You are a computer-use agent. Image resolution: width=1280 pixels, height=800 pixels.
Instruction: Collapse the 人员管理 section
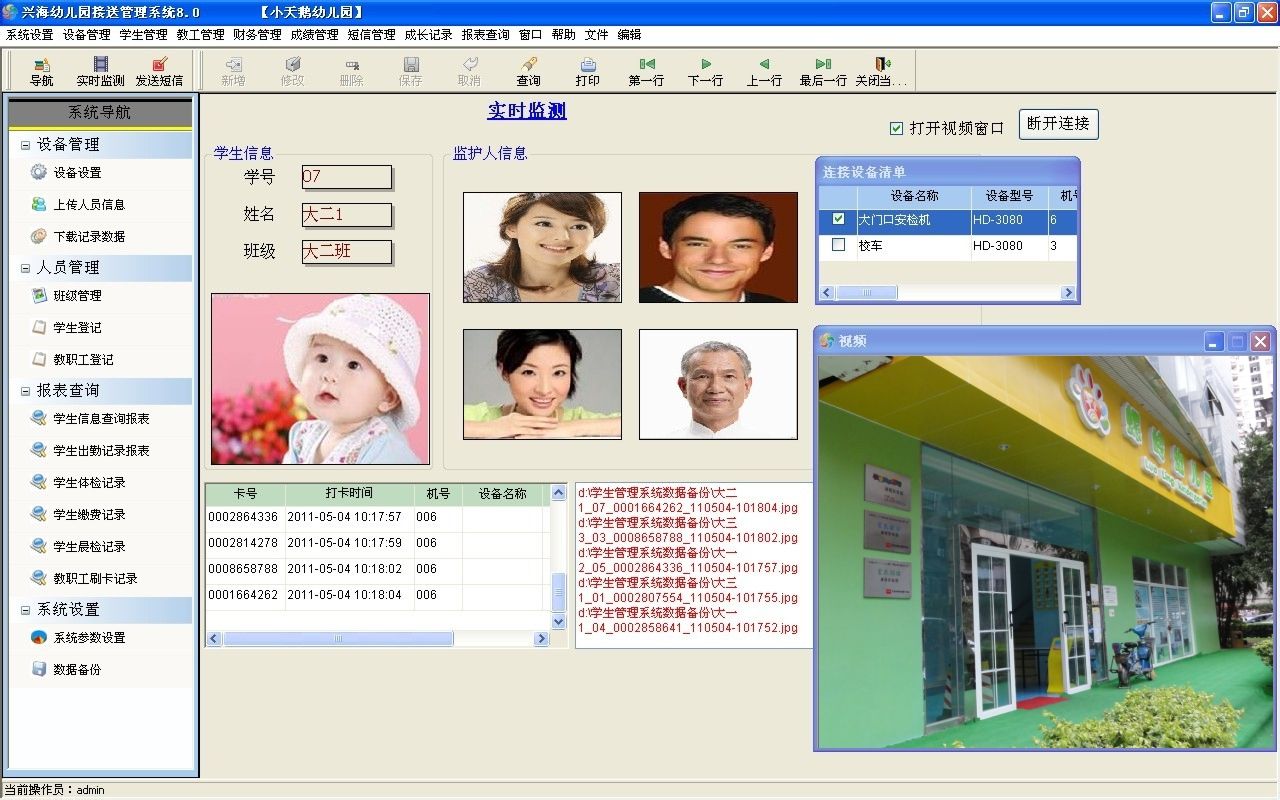point(25,268)
